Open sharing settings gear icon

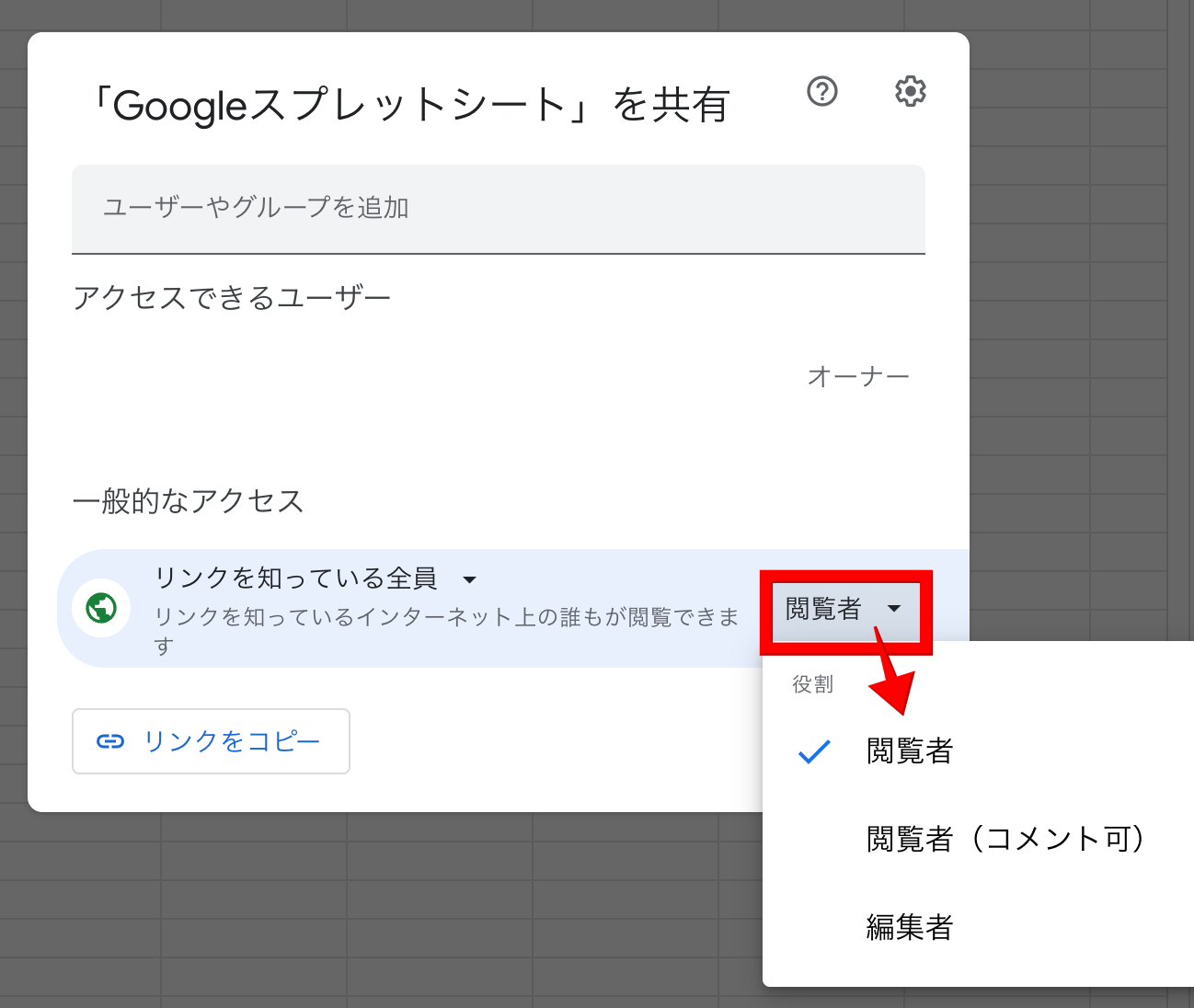pos(910,91)
